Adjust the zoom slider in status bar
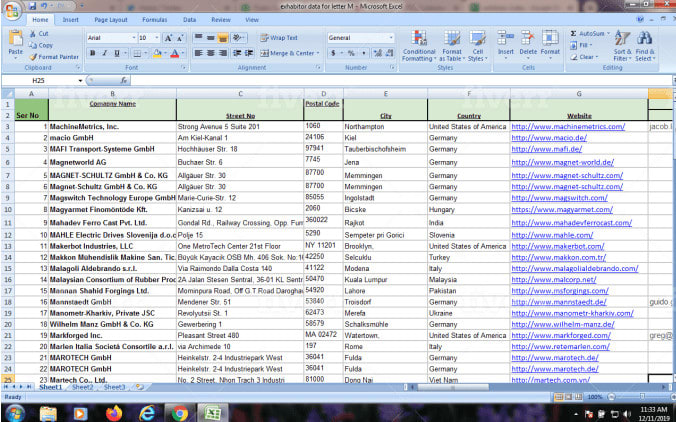 (x=642, y=397)
